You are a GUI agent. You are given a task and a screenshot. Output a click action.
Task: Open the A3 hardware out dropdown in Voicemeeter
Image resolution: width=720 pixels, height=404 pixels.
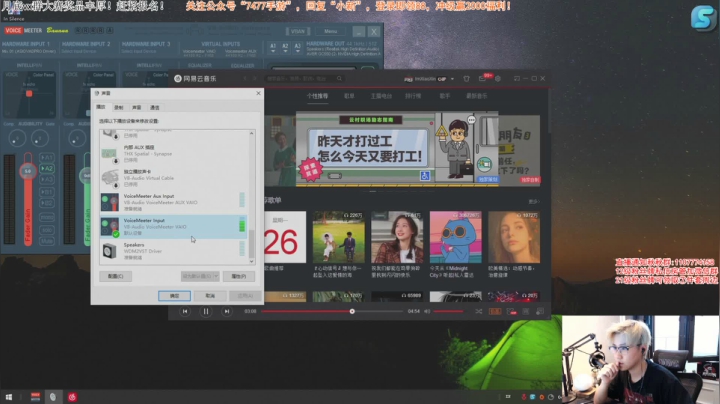click(x=298, y=48)
